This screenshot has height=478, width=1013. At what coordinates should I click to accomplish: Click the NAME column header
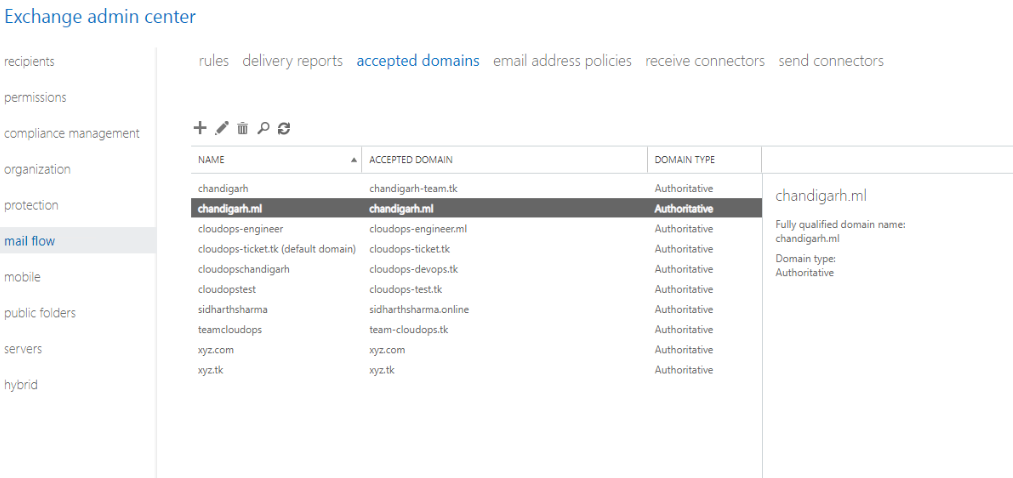point(211,160)
